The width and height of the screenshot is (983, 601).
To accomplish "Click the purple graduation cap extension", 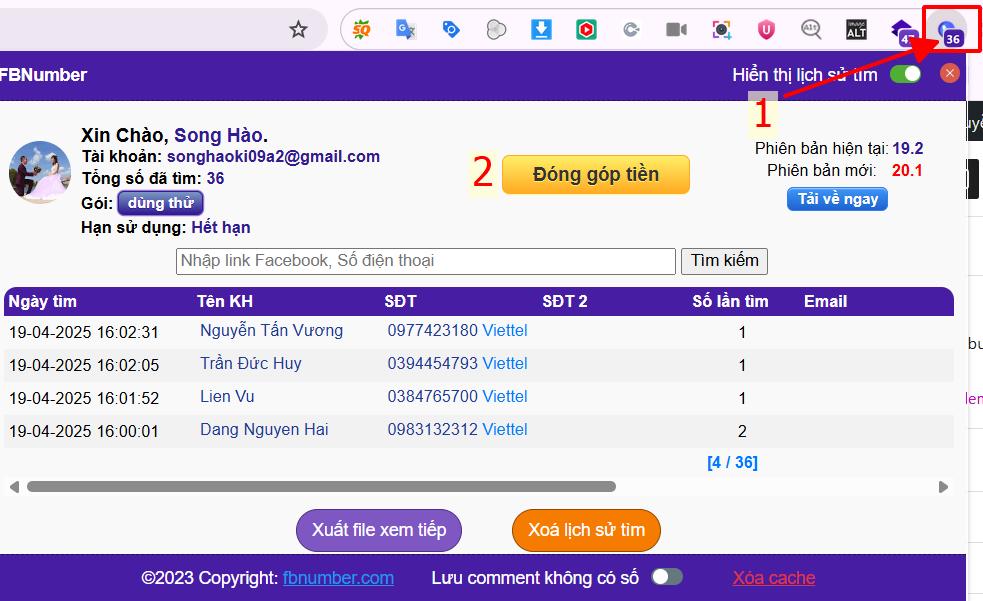I will click(x=903, y=31).
